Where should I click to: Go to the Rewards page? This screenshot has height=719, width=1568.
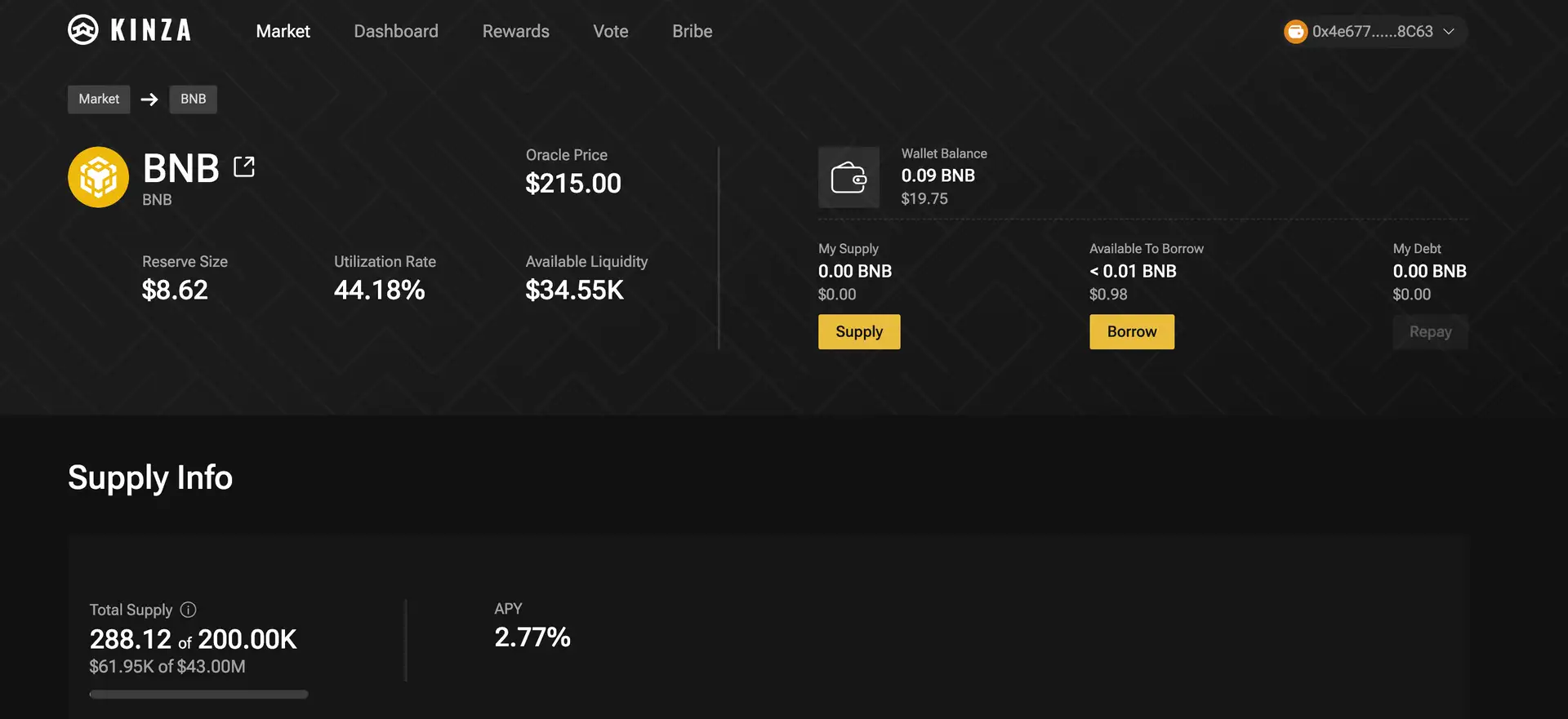point(515,31)
